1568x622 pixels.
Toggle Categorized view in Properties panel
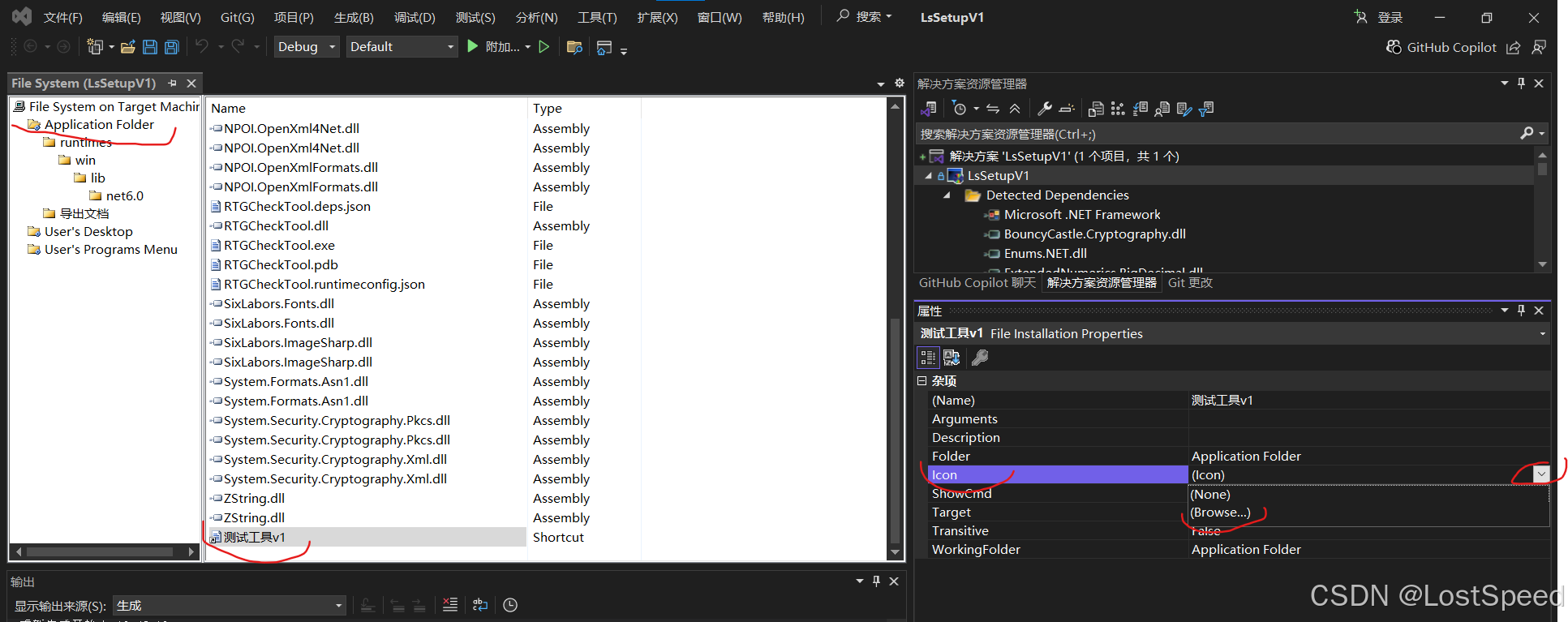928,358
